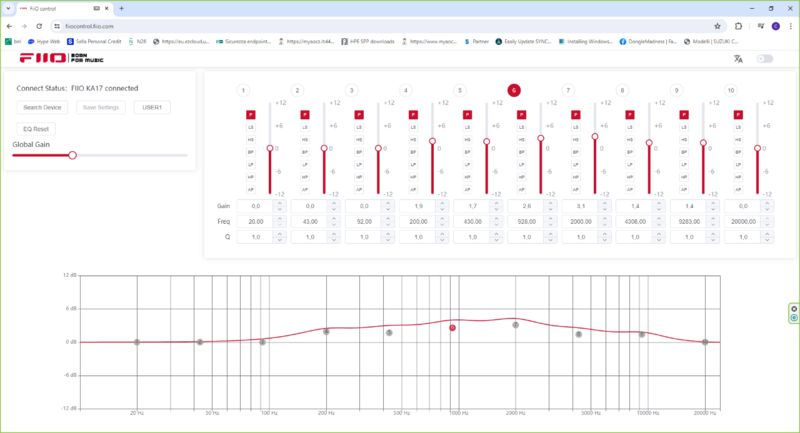Screen dimensions: 800x433
Task: Toggle the theme switch in the top-right header
Action: tap(765, 59)
